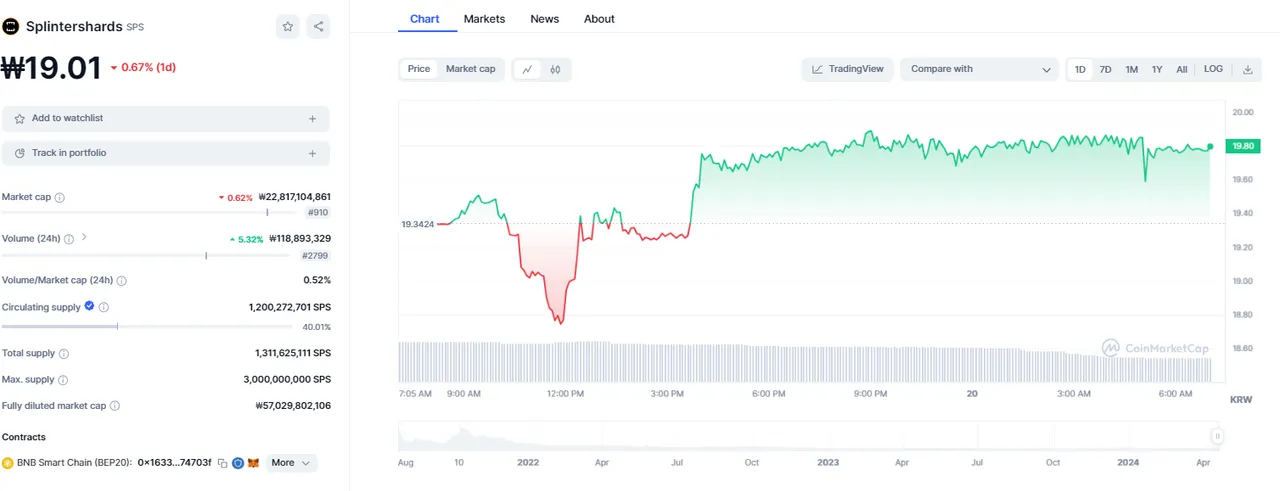The image size is (1280, 491).
Task: Click the BNB Smart Chain logo
Action: tap(8, 463)
